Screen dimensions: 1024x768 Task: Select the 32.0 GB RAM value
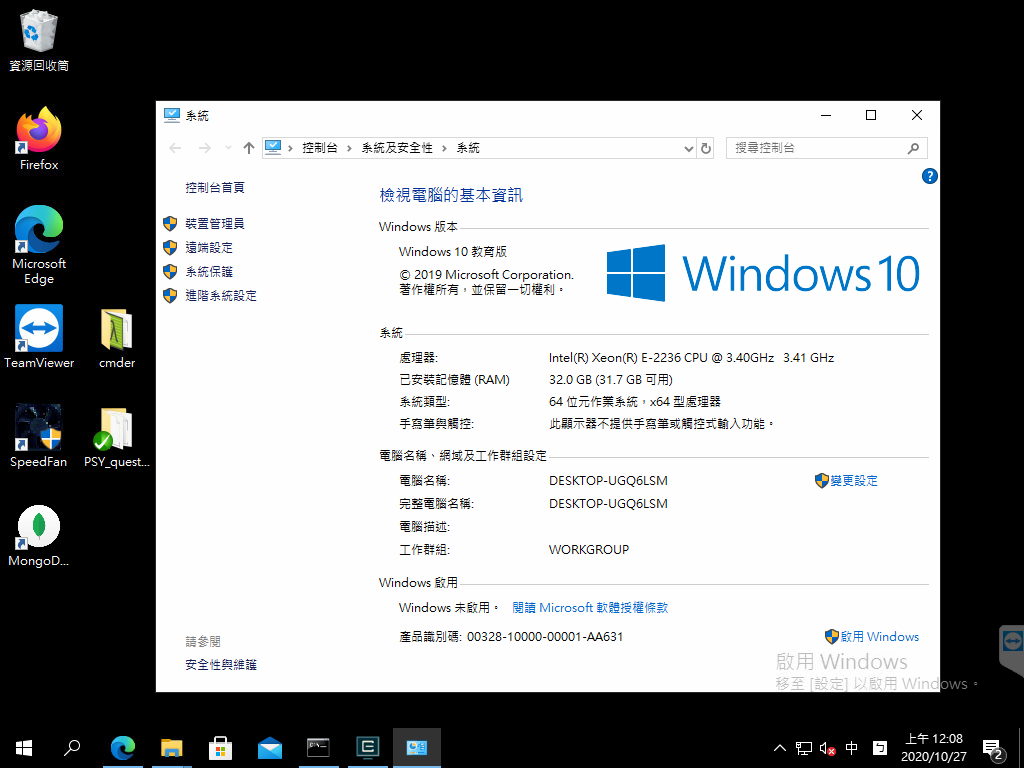pos(611,379)
